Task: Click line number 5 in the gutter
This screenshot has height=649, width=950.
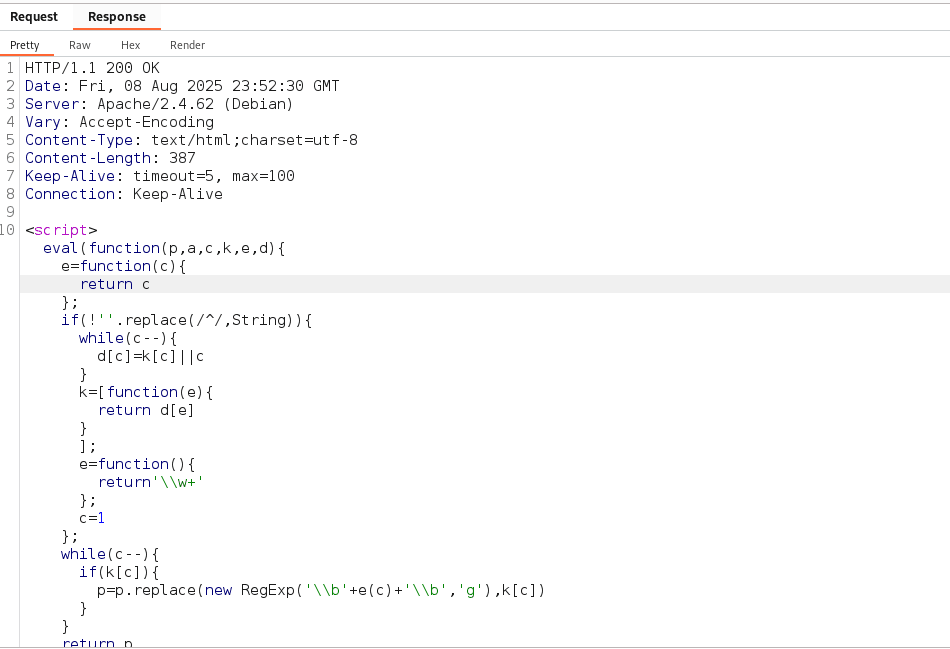Action: [10, 140]
